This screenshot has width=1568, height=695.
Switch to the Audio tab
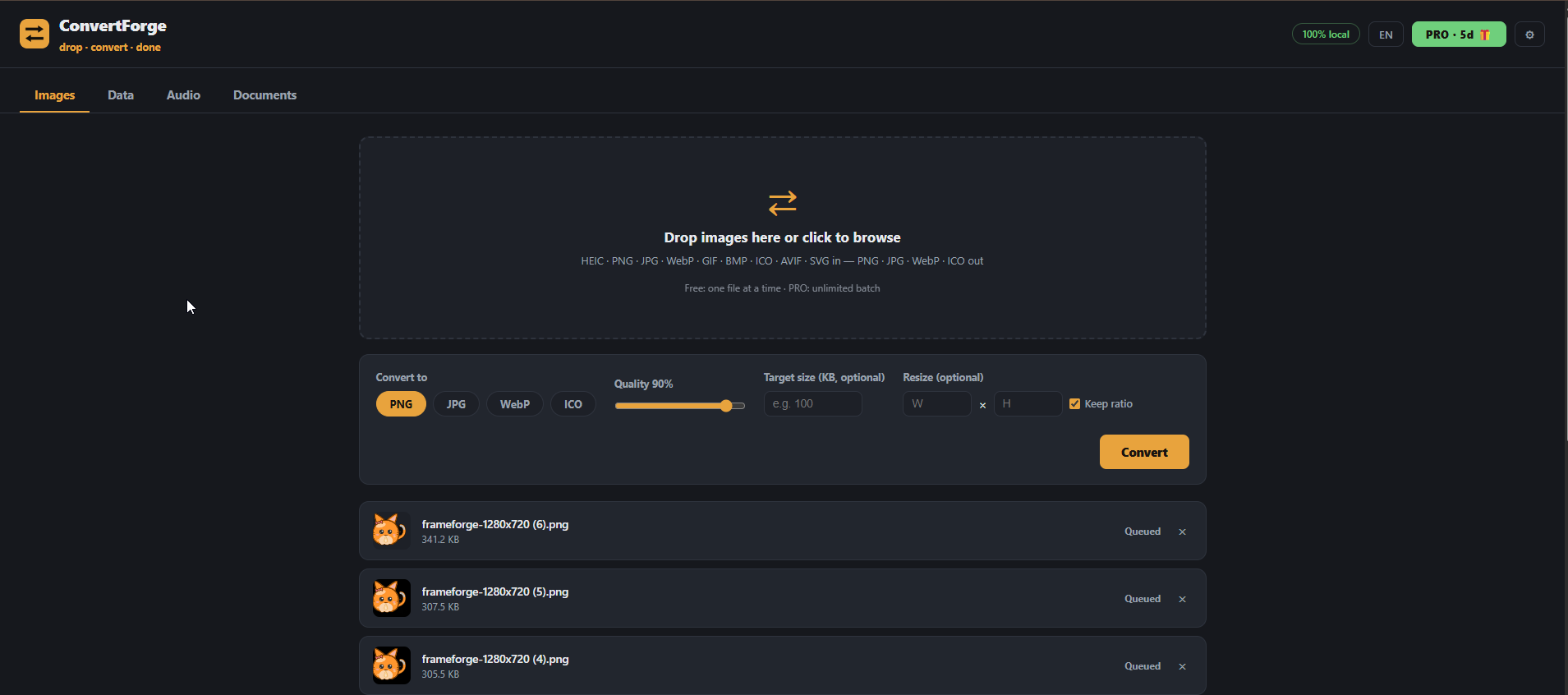(x=183, y=95)
